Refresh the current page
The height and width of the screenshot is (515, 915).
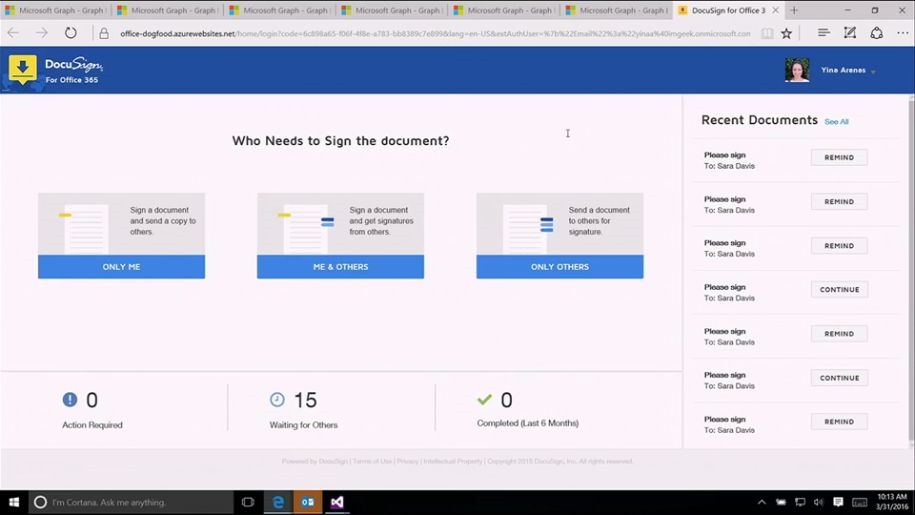[x=71, y=33]
